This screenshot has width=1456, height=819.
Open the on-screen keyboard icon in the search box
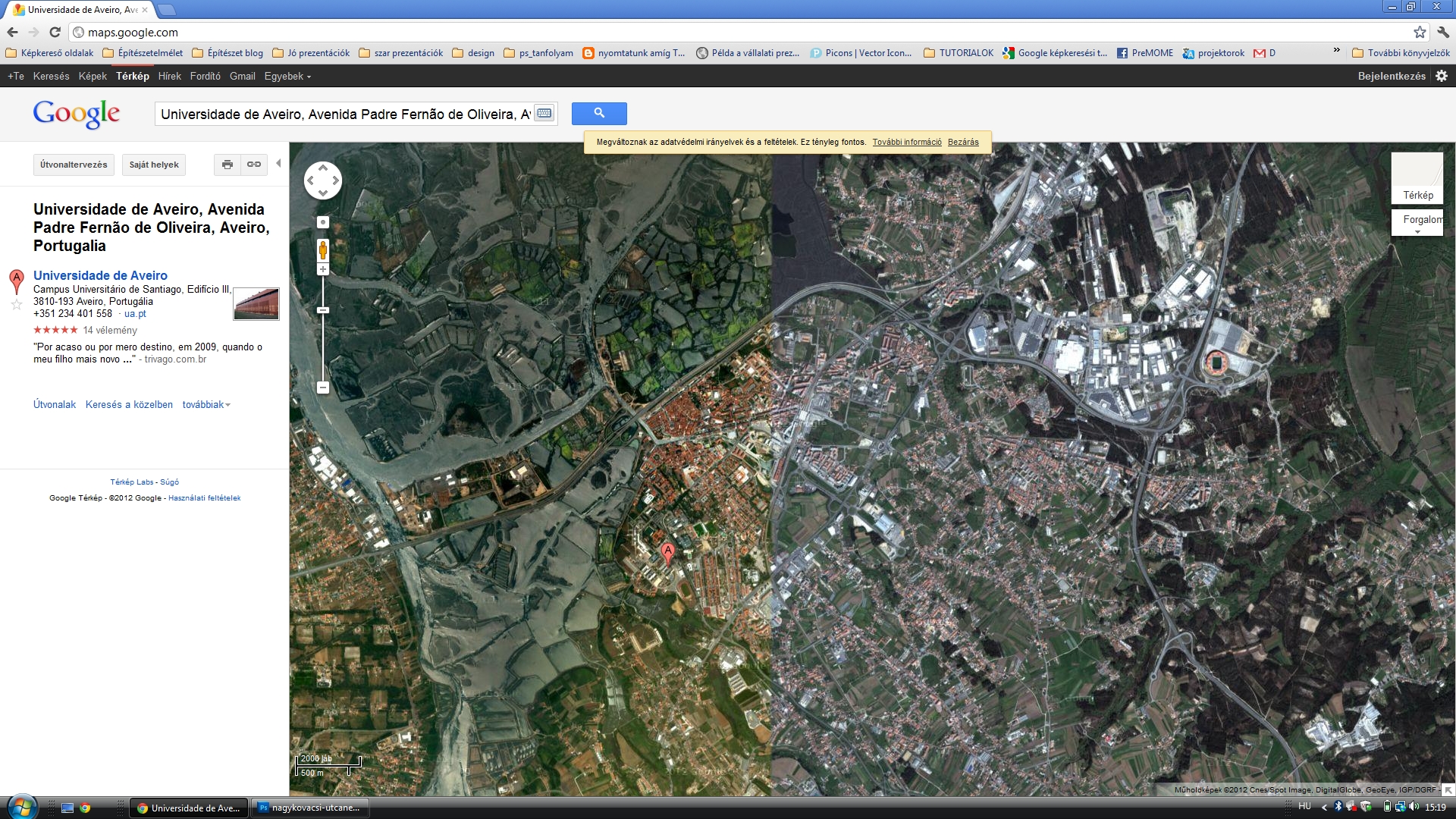pyautogui.click(x=544, y=114)
